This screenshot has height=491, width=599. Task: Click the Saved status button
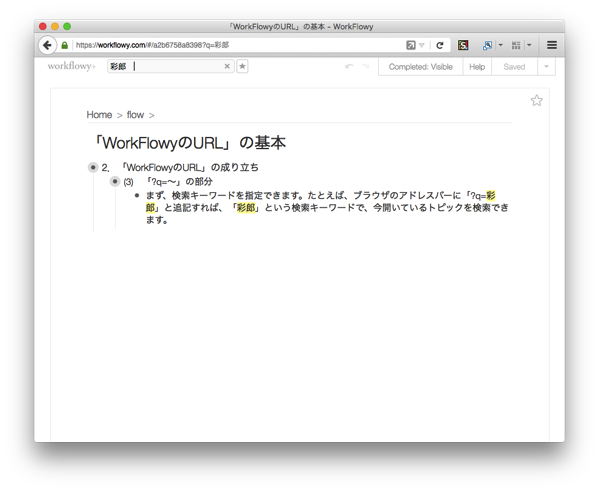514,67
